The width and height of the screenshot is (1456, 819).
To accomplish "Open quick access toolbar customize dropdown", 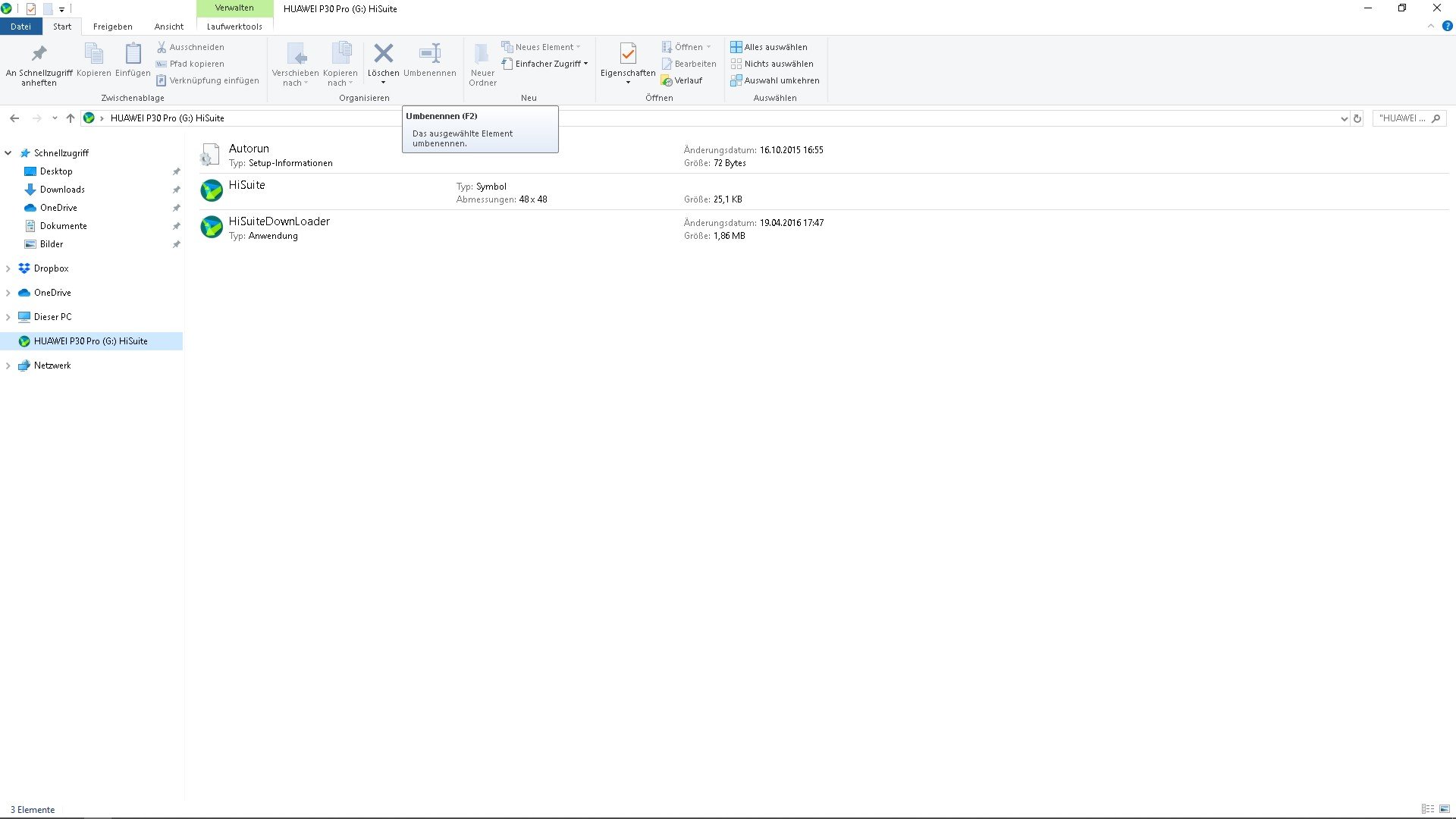I will tap(61, 10).
